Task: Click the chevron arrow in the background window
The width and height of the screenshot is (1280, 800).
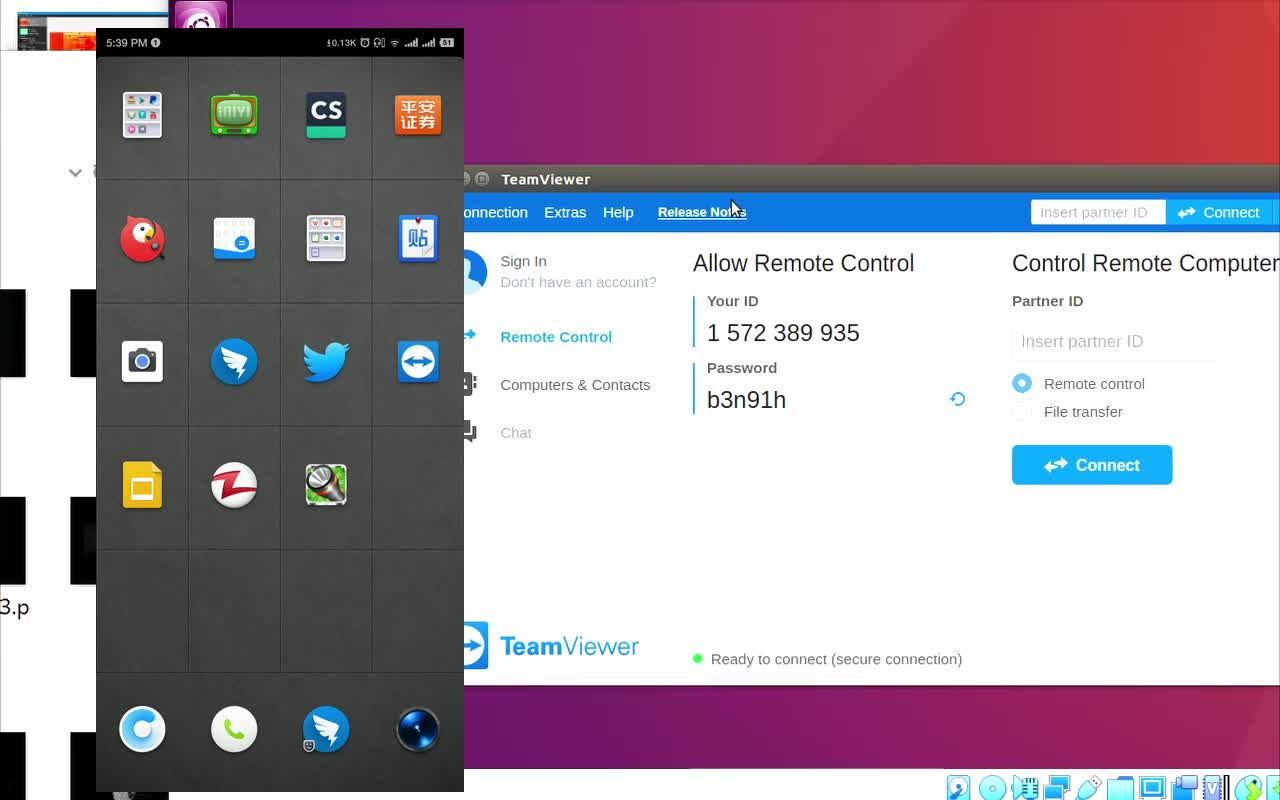Action: click(75, 173)
